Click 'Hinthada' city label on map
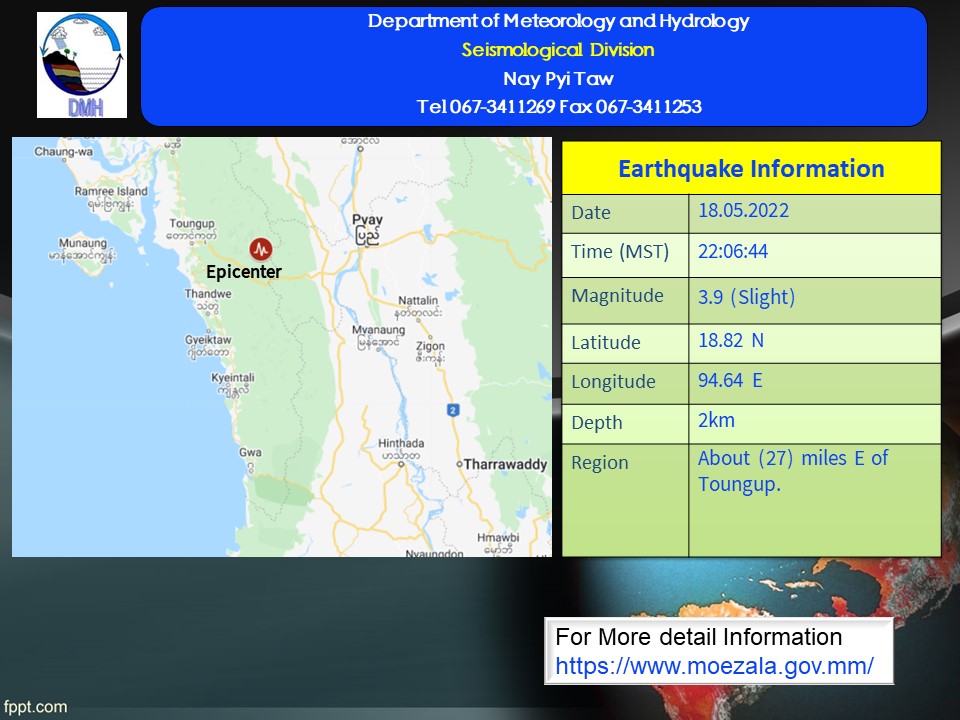The width and height of the screenshot is (960, 720). click(x=401, y=443)
